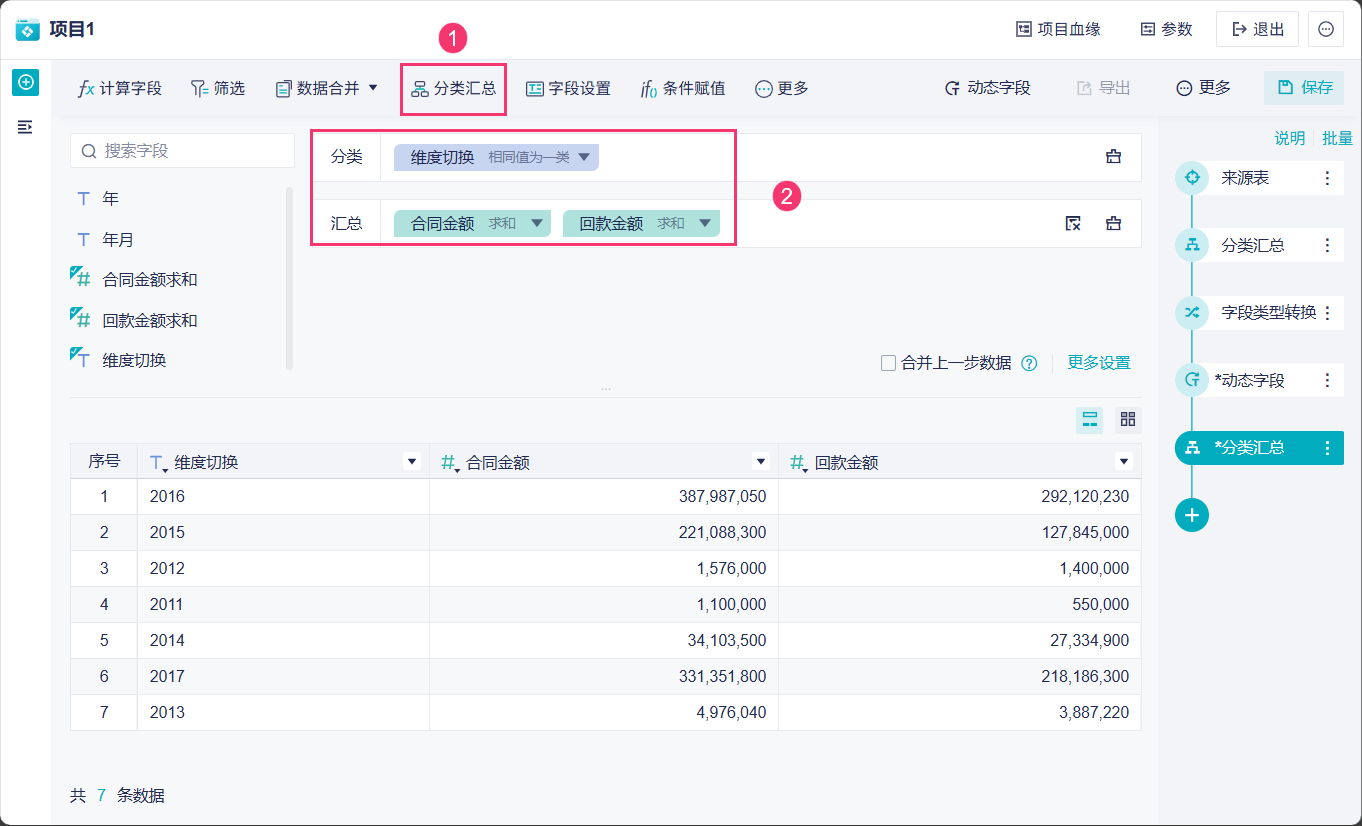
Task: Click the 搜索字段 search box
Action: (x=183, y=151)
